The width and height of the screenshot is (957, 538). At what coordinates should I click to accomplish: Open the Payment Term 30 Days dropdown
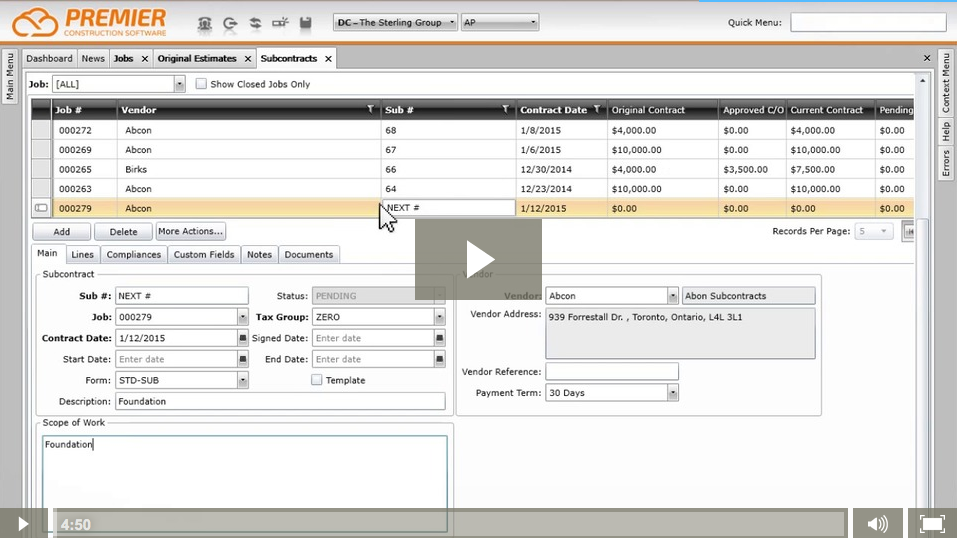pos(672,393)
